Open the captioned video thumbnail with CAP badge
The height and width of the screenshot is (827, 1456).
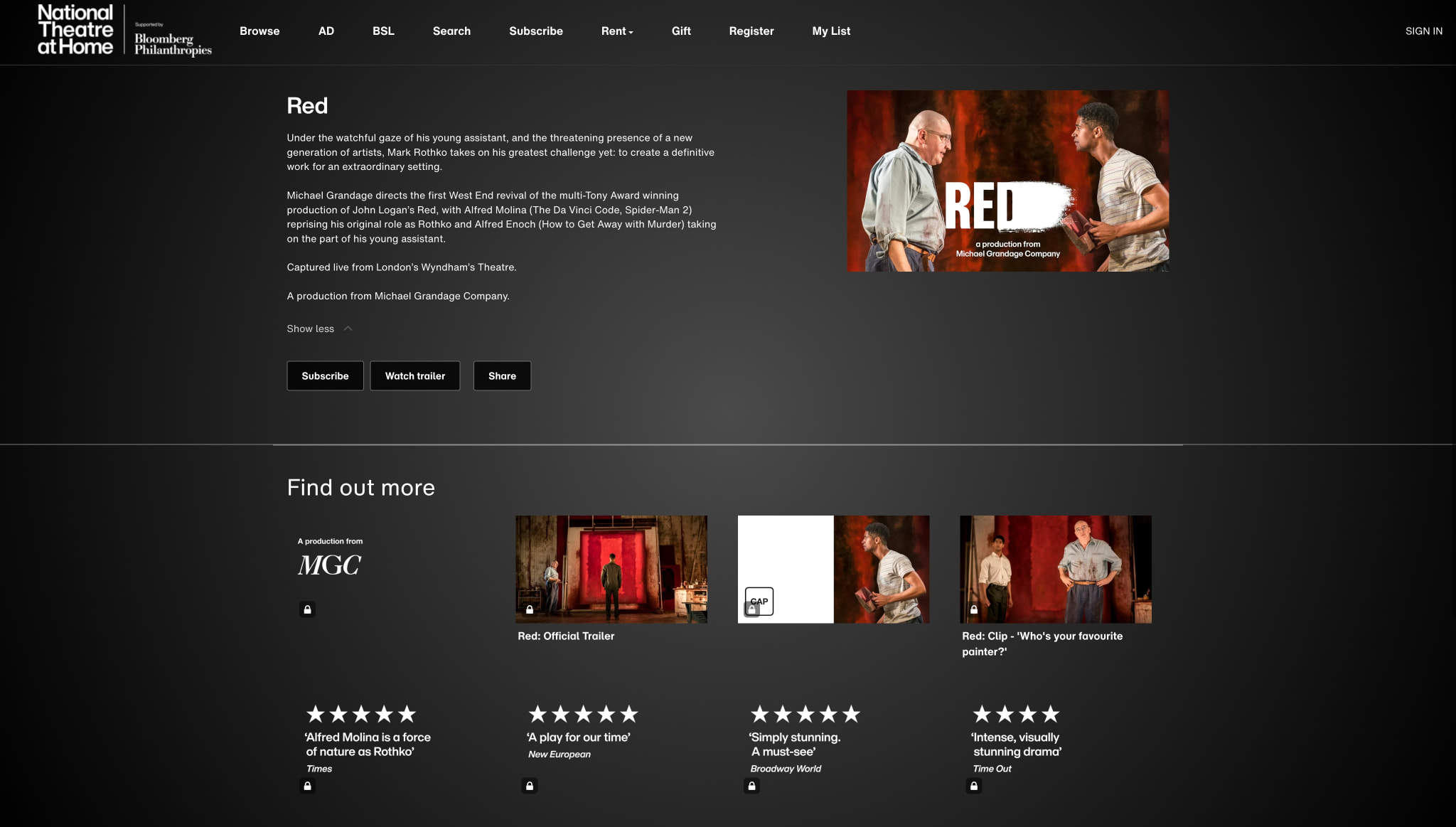click(833, 570)
